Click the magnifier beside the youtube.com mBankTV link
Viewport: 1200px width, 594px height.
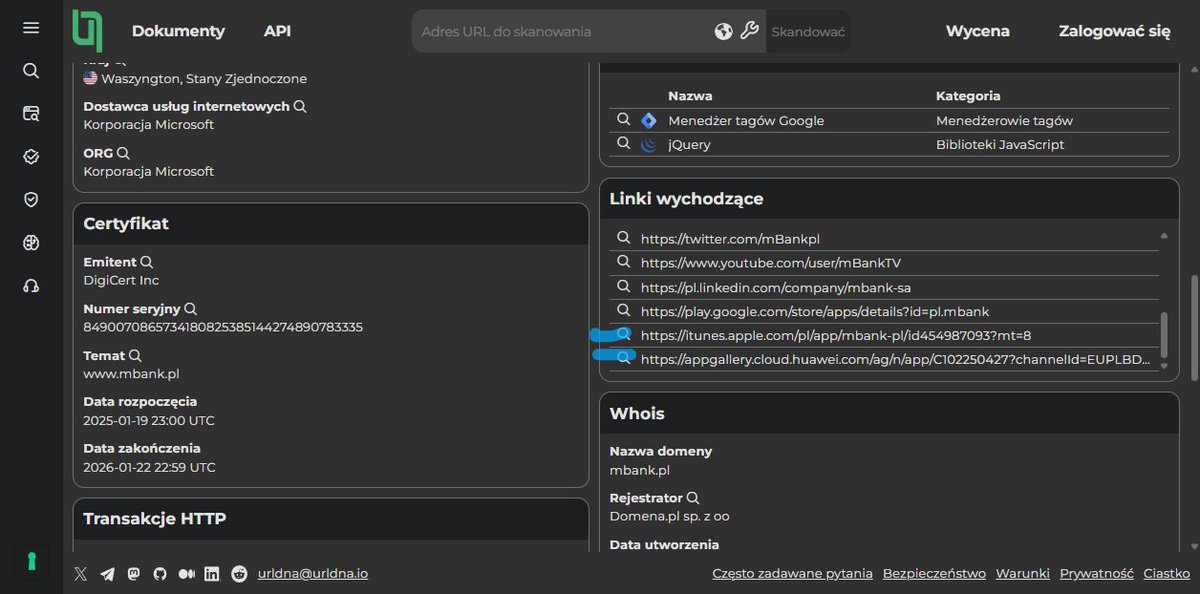[x=623, y=262]
